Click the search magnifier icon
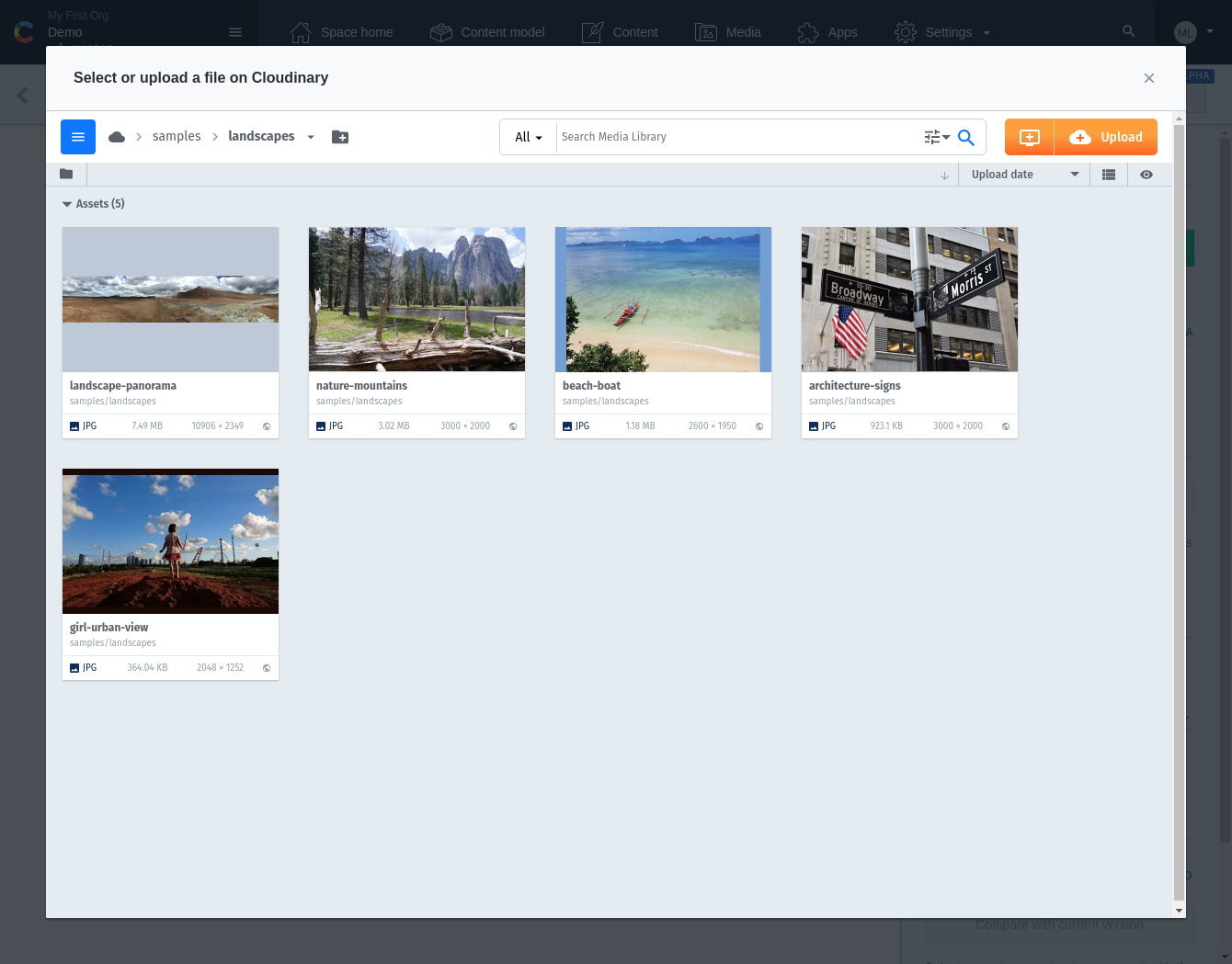 pos(965,137)
